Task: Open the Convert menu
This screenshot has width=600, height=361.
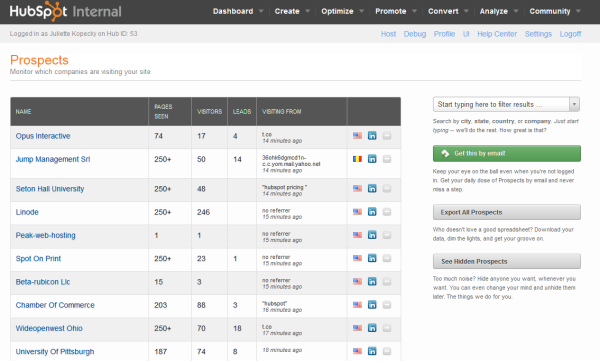Action: (x=443, y=11)
